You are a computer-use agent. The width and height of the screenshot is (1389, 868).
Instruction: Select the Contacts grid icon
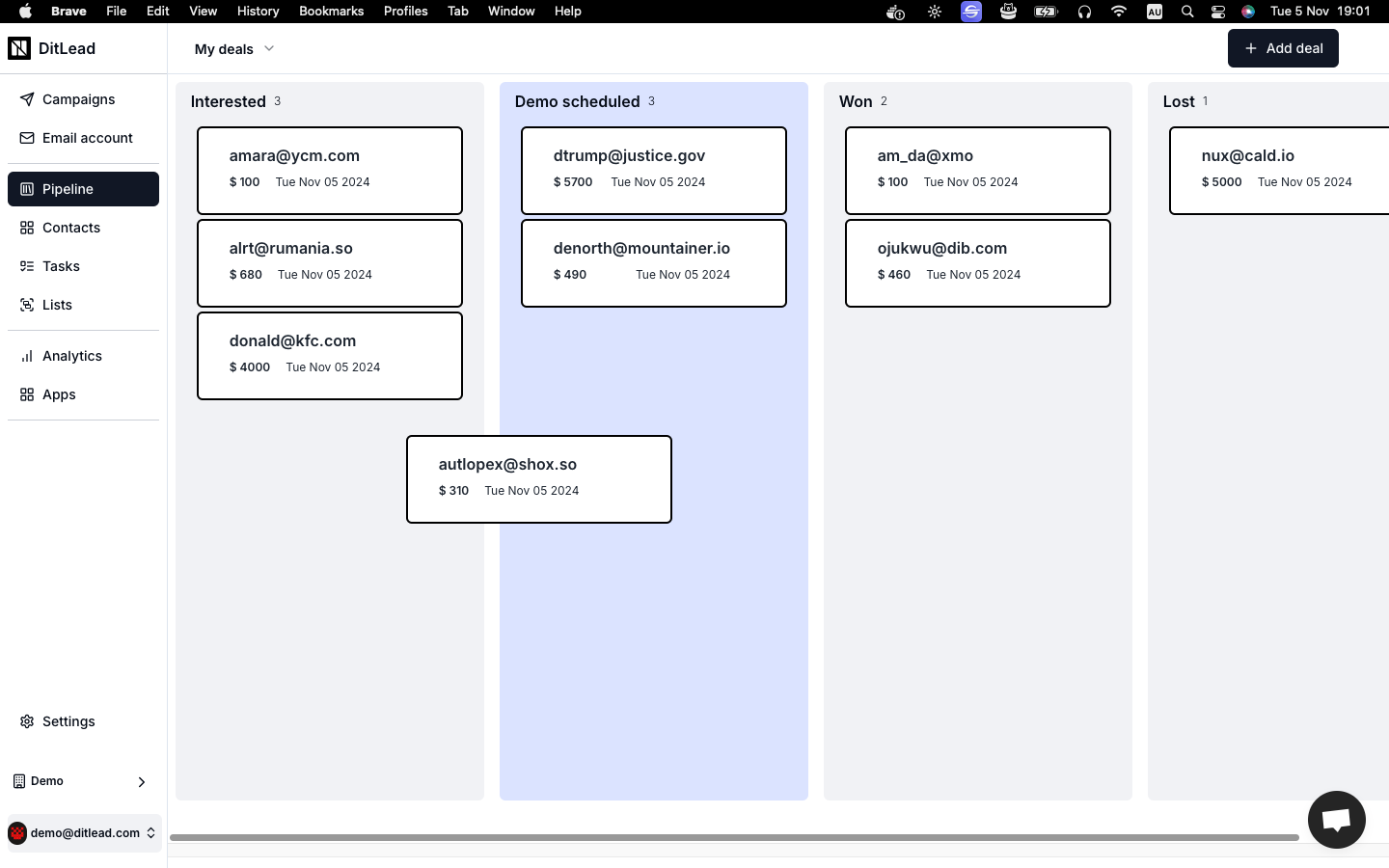point(27,228)
